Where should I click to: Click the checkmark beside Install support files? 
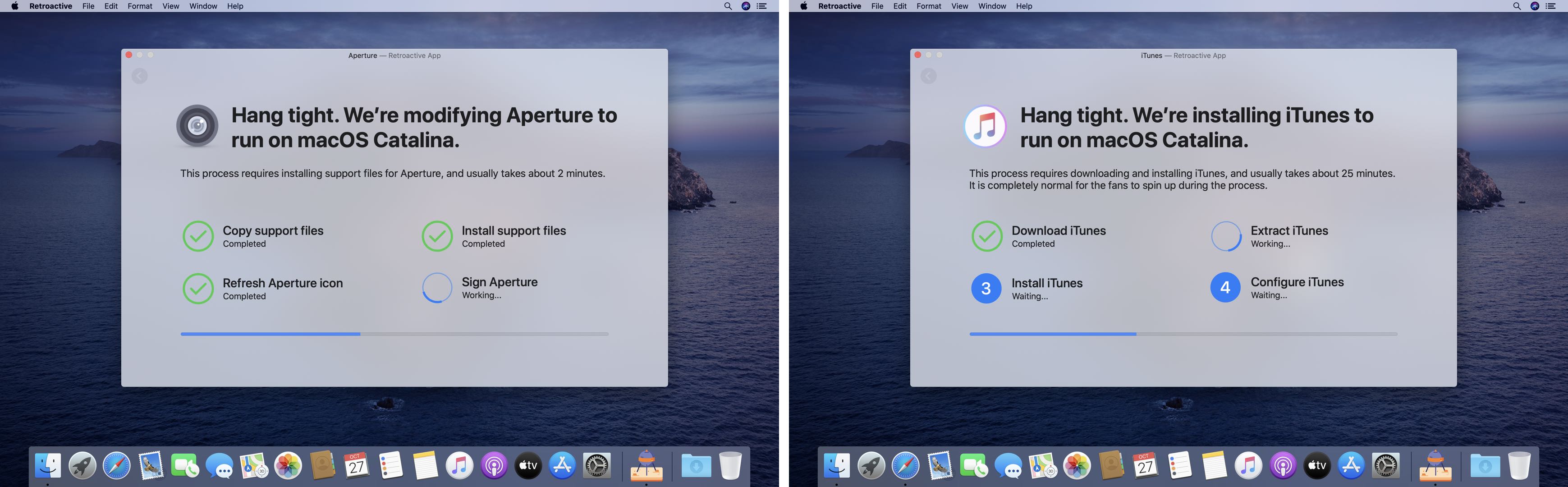coord(437,236)
